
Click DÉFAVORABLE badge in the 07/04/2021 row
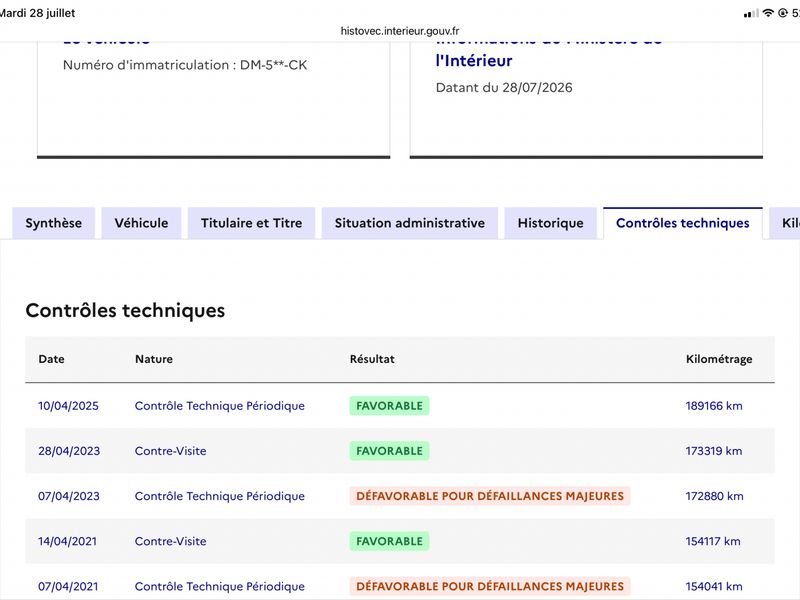point(490,586)
